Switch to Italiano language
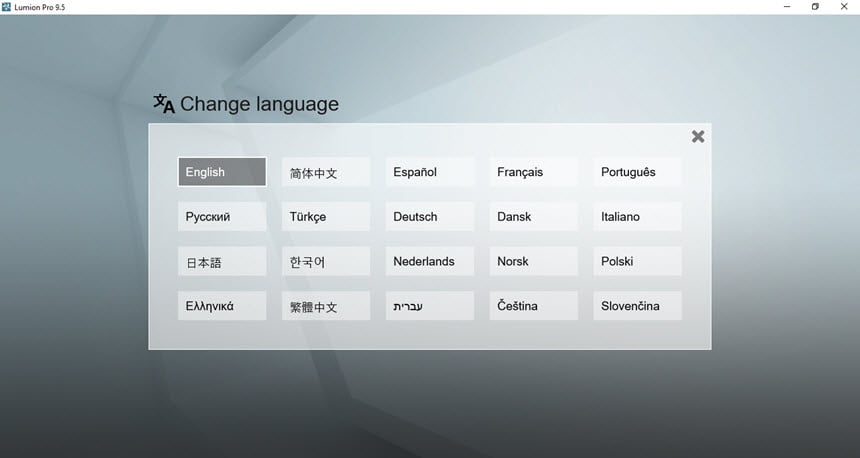 coord(637,217)
